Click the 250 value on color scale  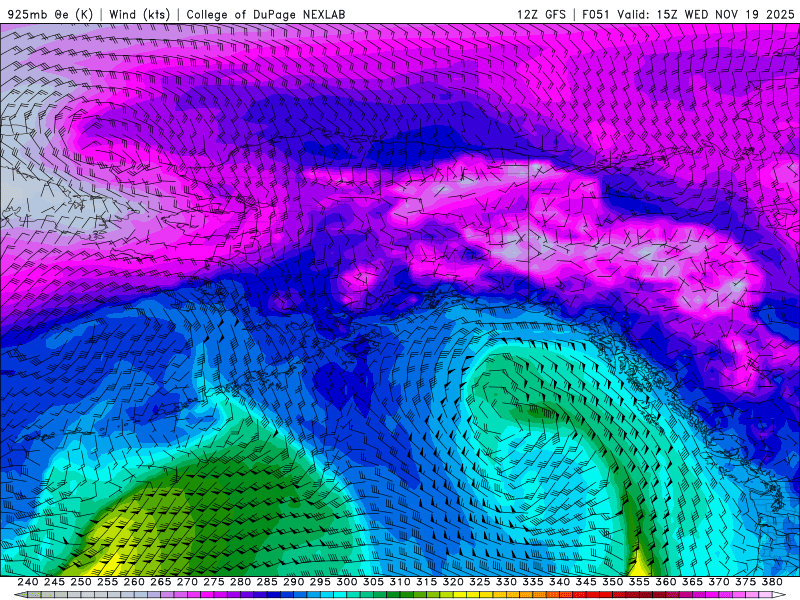click(x=81, y=582)
